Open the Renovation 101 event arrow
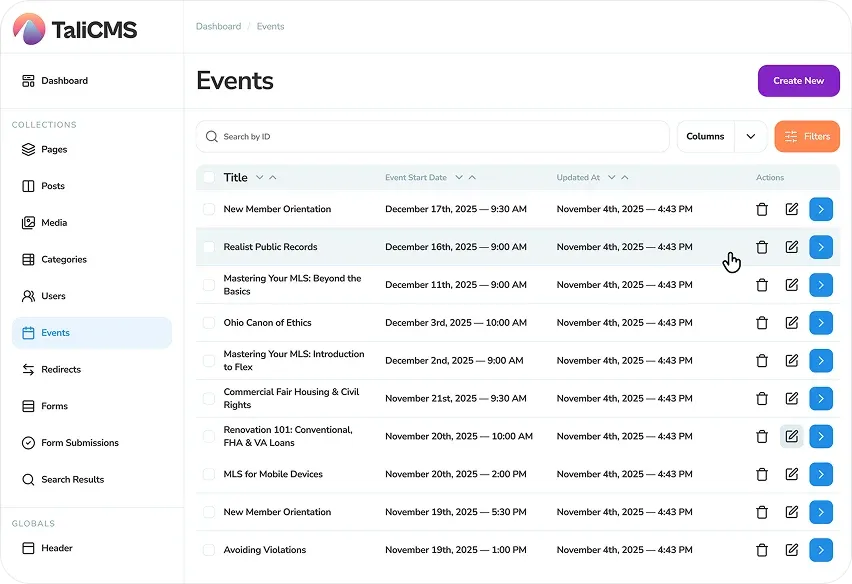 [820, 436]
